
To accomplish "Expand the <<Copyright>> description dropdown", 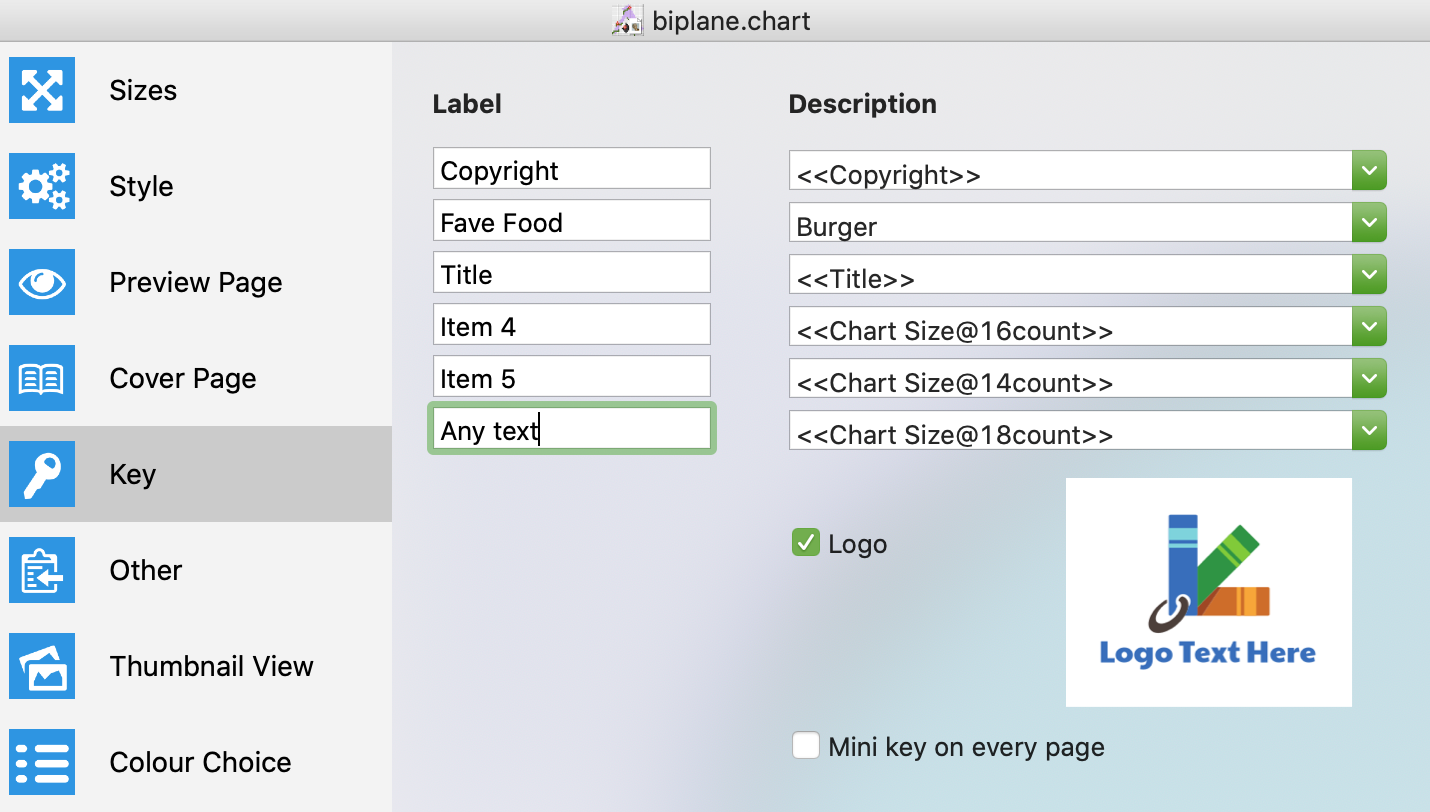I will (1369, 171).
